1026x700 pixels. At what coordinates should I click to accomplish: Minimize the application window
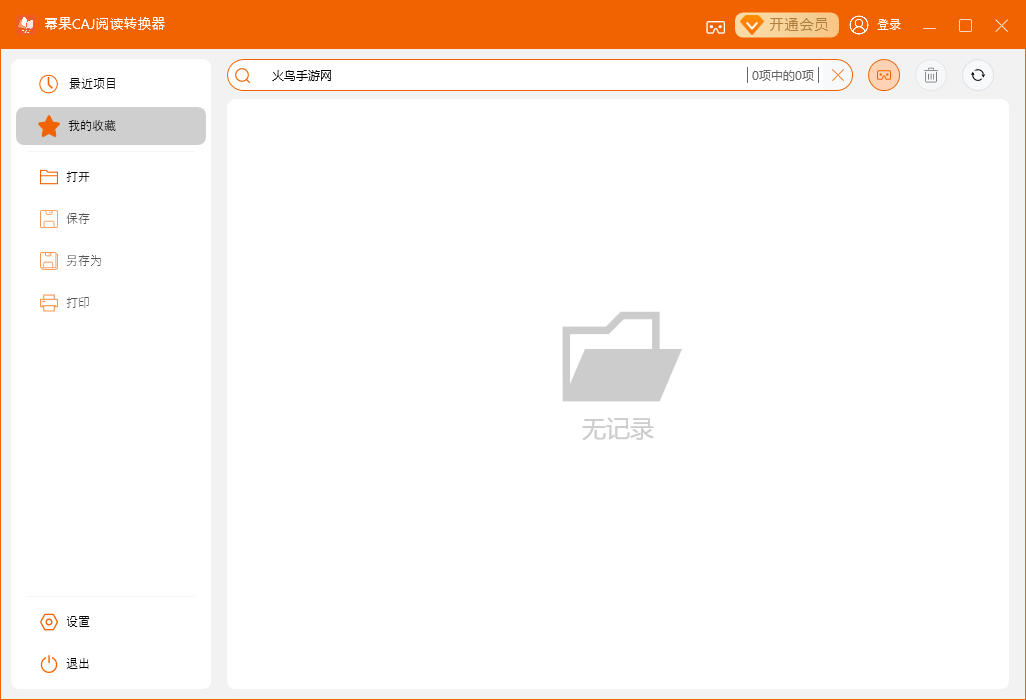929,26
